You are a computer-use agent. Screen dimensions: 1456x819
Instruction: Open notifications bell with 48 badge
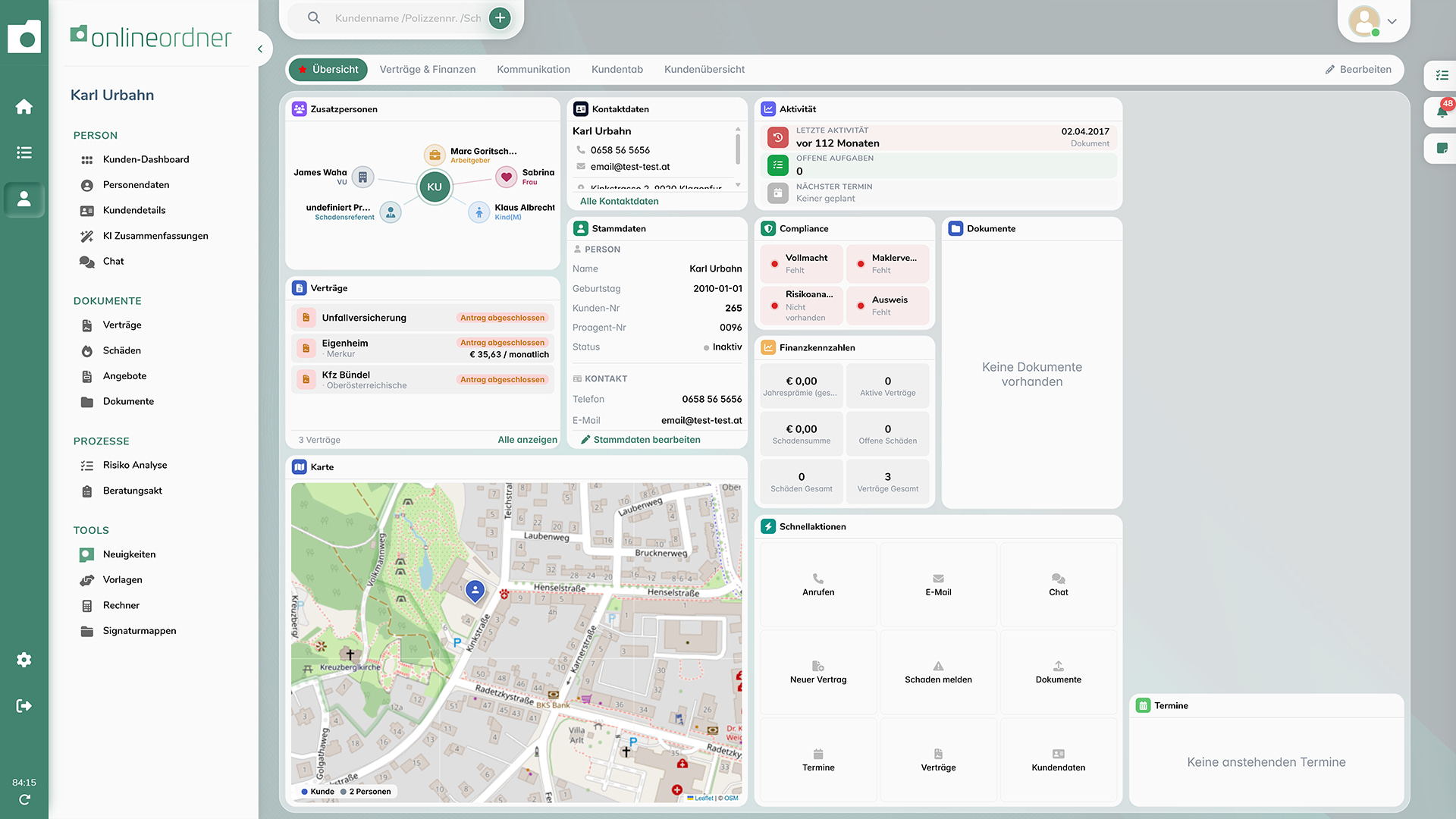click(x=1442, y=111)
